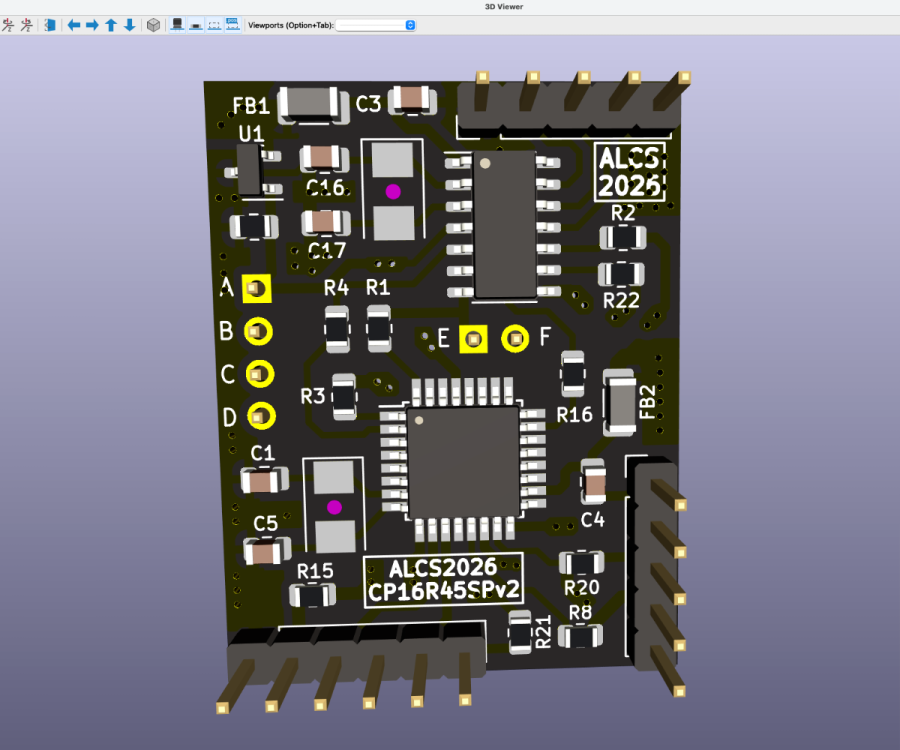Toggle models not in POS file
Screen dimensions: 900x750
pos(232,25)
